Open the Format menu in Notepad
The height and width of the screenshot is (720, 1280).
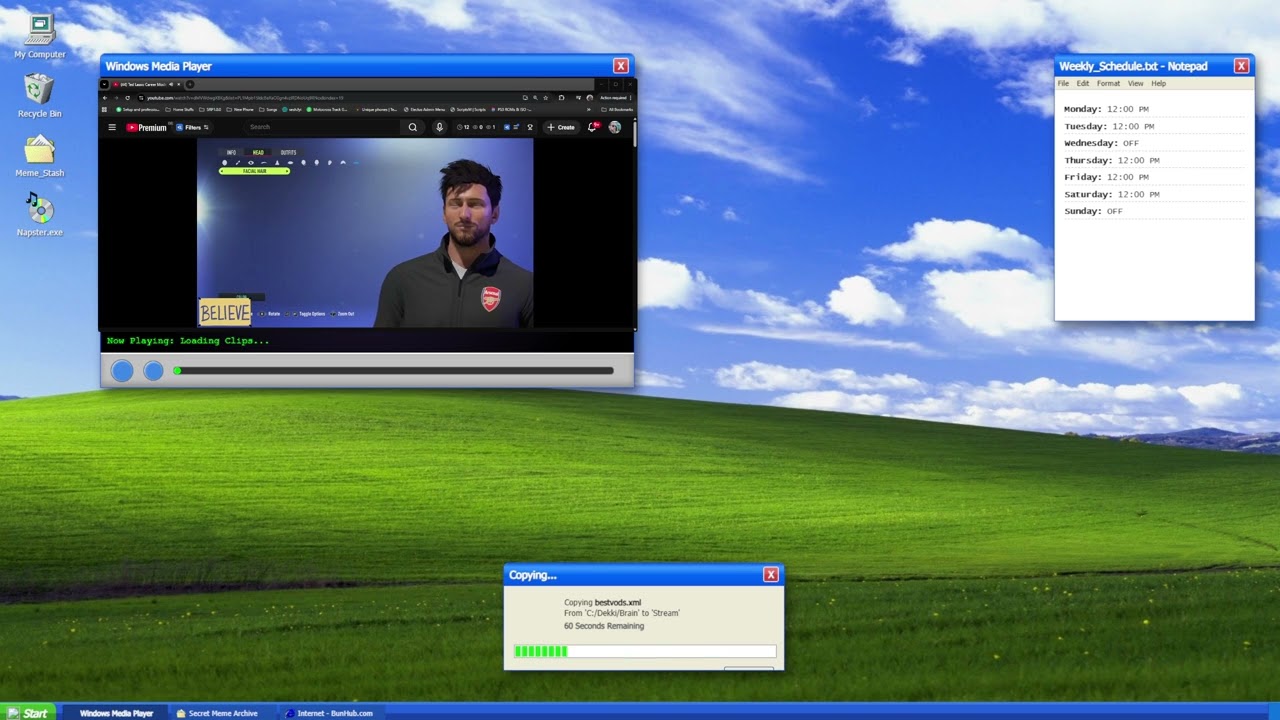(x=1108, y=83)
